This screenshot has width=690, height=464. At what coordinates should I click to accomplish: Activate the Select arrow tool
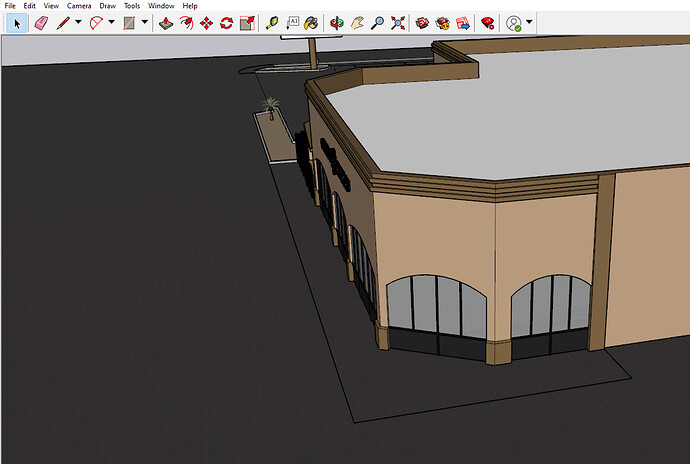coord(17,23)
